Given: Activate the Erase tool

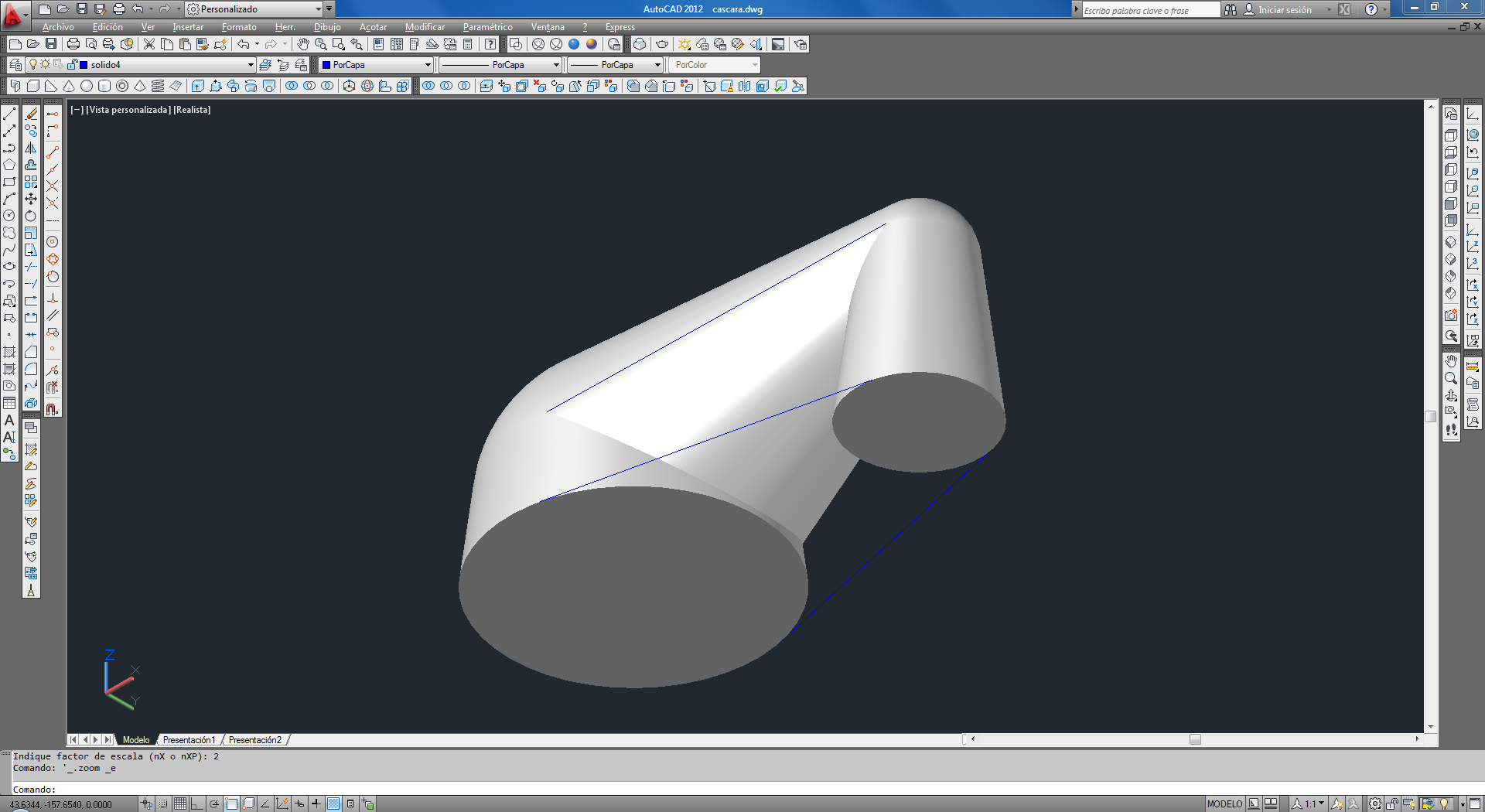Looking at the screenshot, I should coord(31,114).
